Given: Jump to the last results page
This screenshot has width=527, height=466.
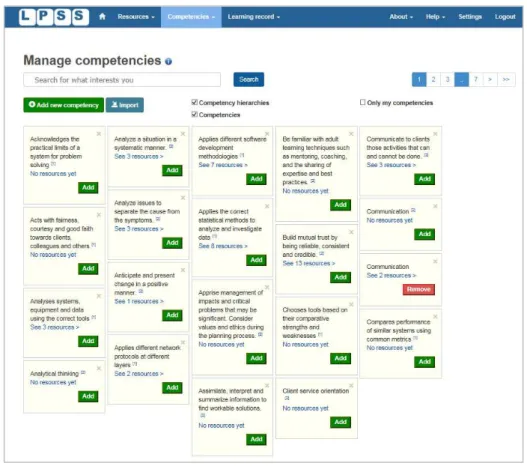Looking at the screenshot, I should pos(506,80).
